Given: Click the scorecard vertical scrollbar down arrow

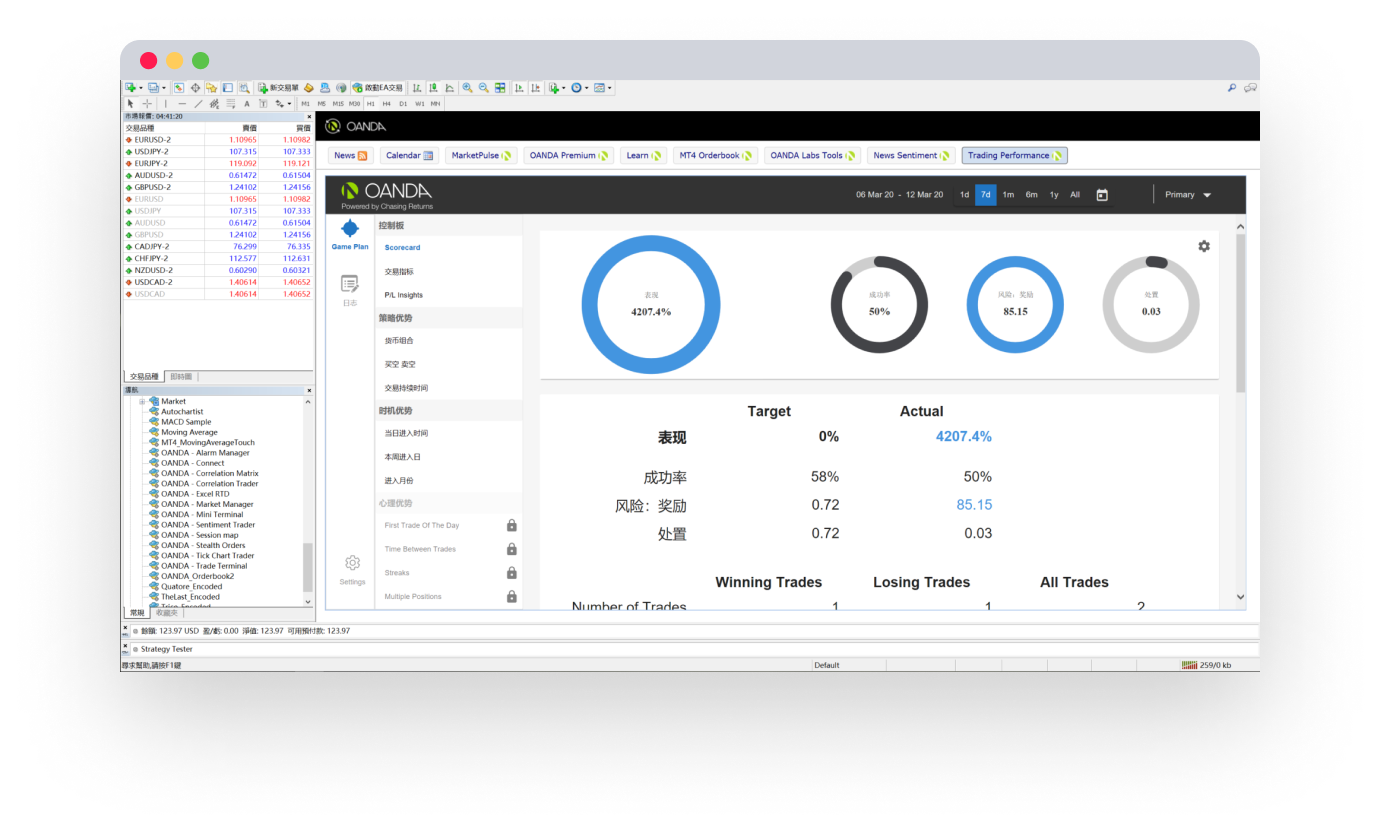Looking at the screenshot, I should click(x=1240, y=597).
